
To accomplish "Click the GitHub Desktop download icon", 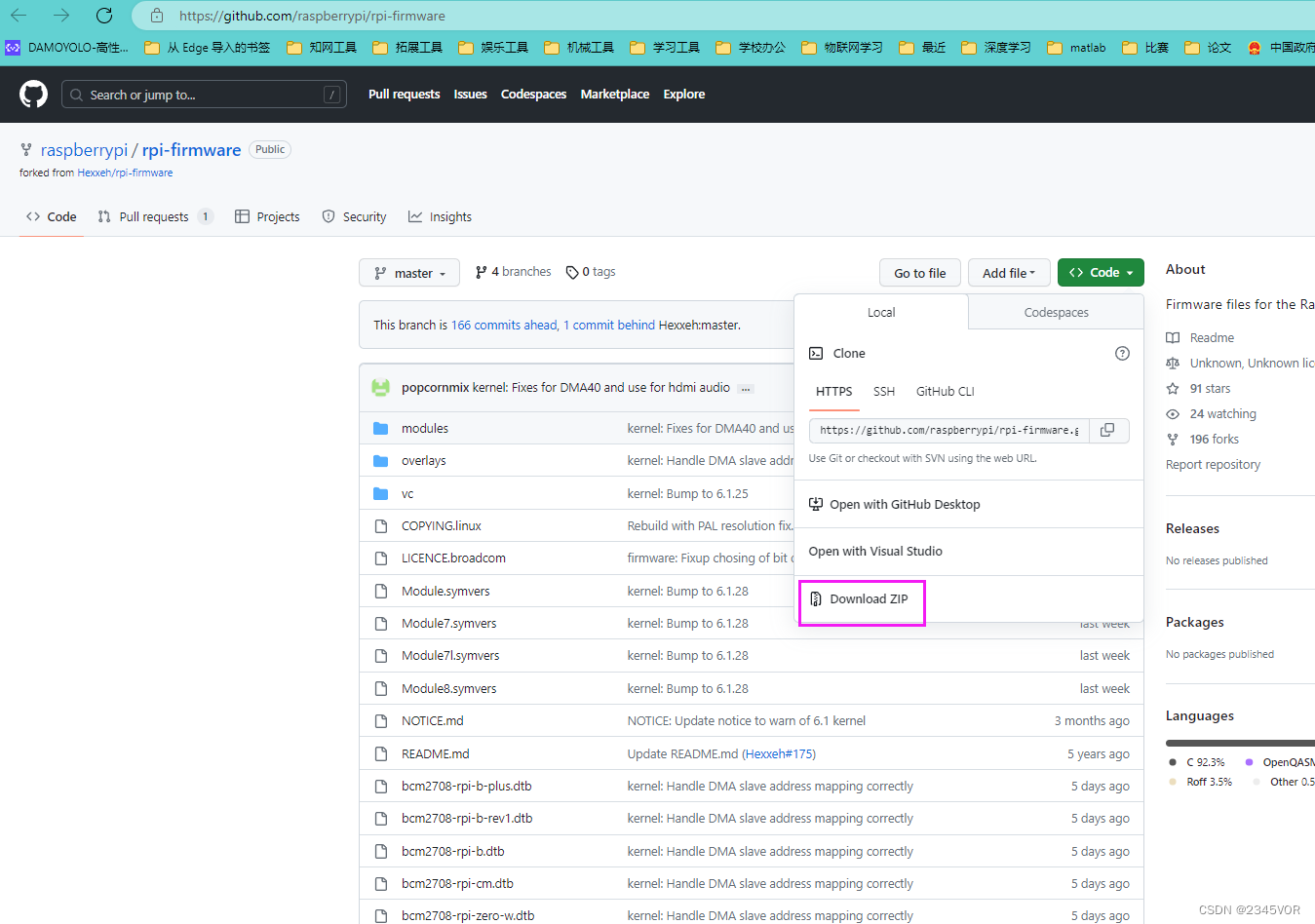I will point(816,504).
